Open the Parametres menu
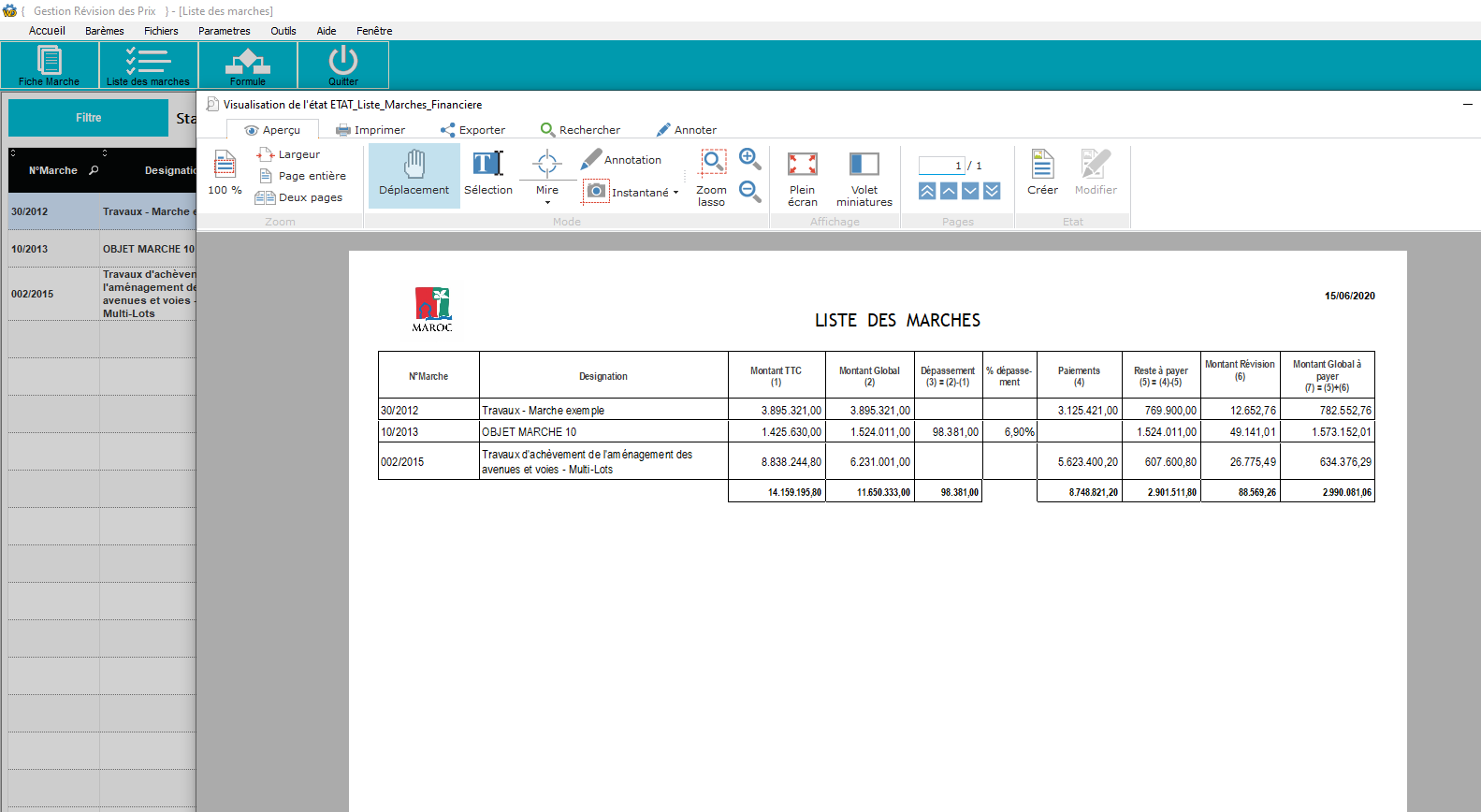The height and width of the screenshot is (812, 1481). (x=224, y=31)
